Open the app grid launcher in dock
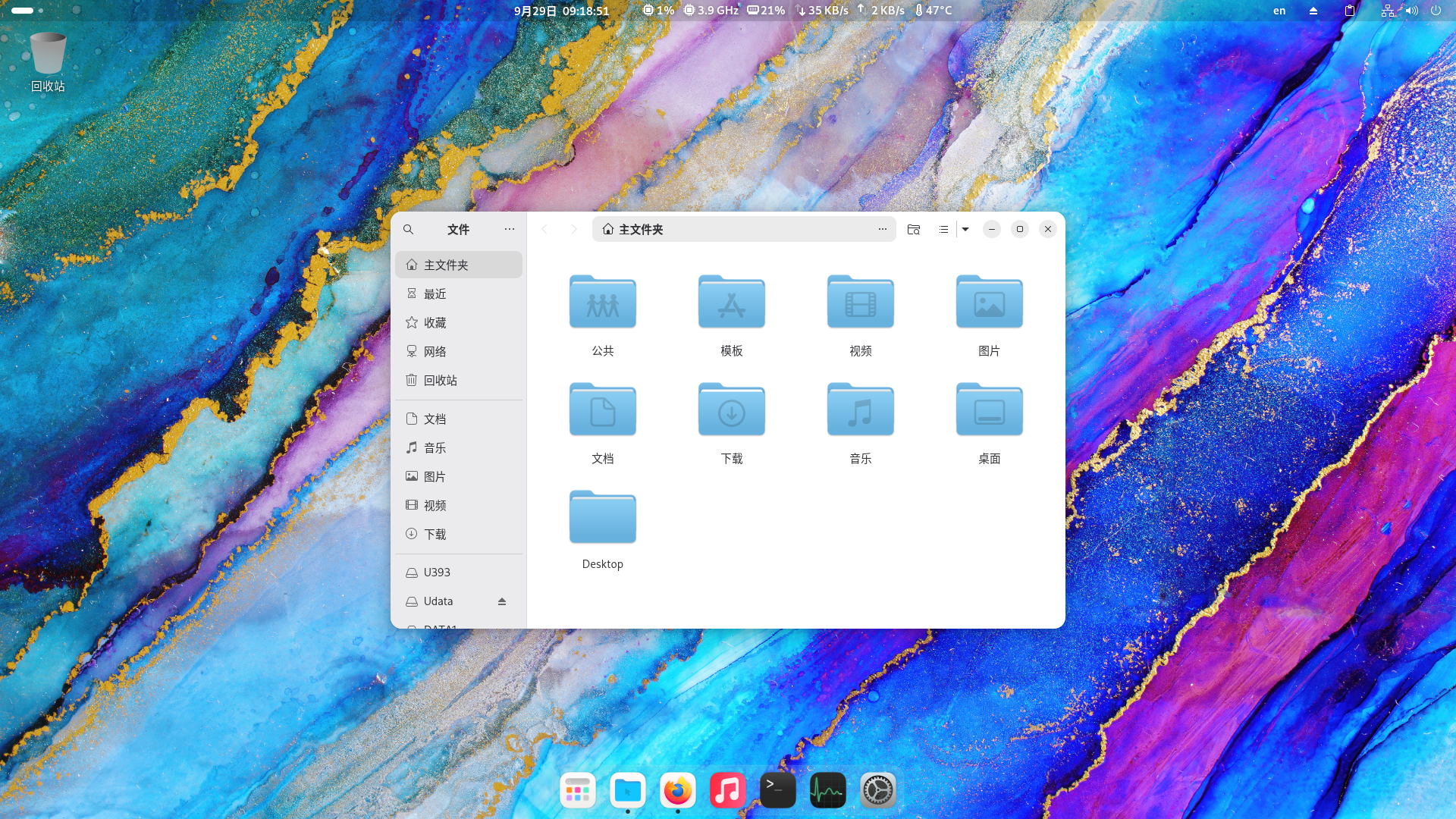The width and height of the screenshot is (1456, 819). 578,791
